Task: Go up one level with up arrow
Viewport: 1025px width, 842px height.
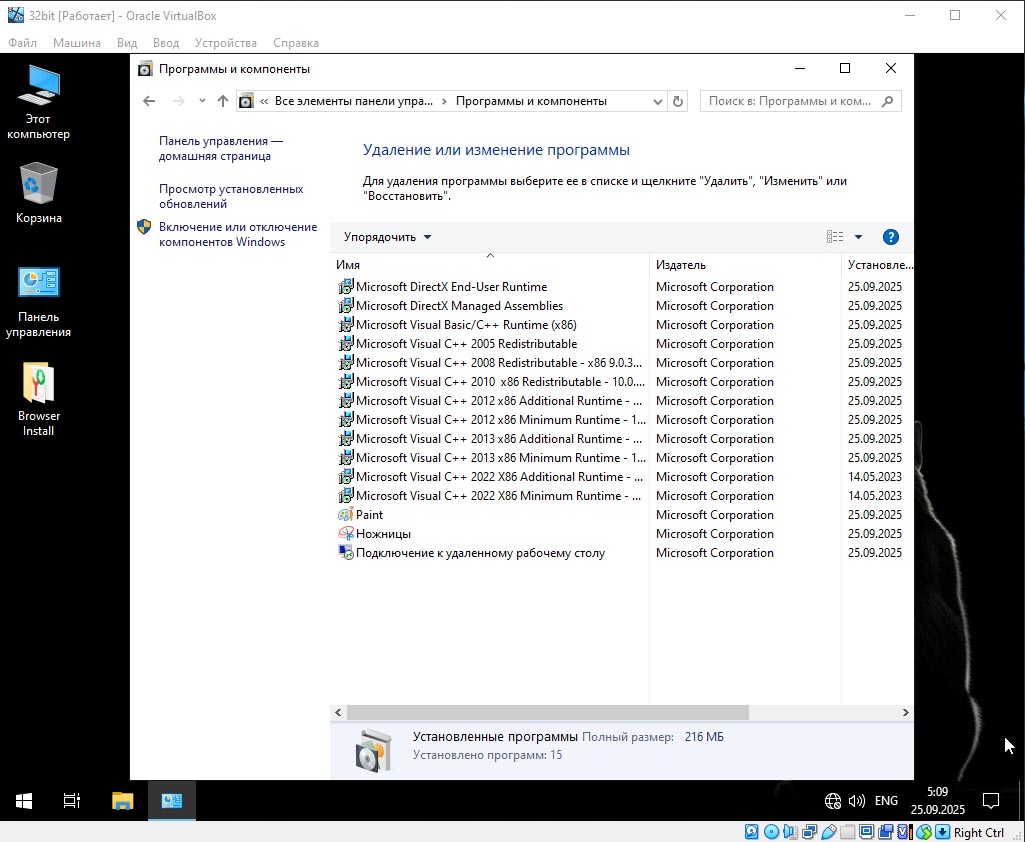Action: click(x=222, y=101)
